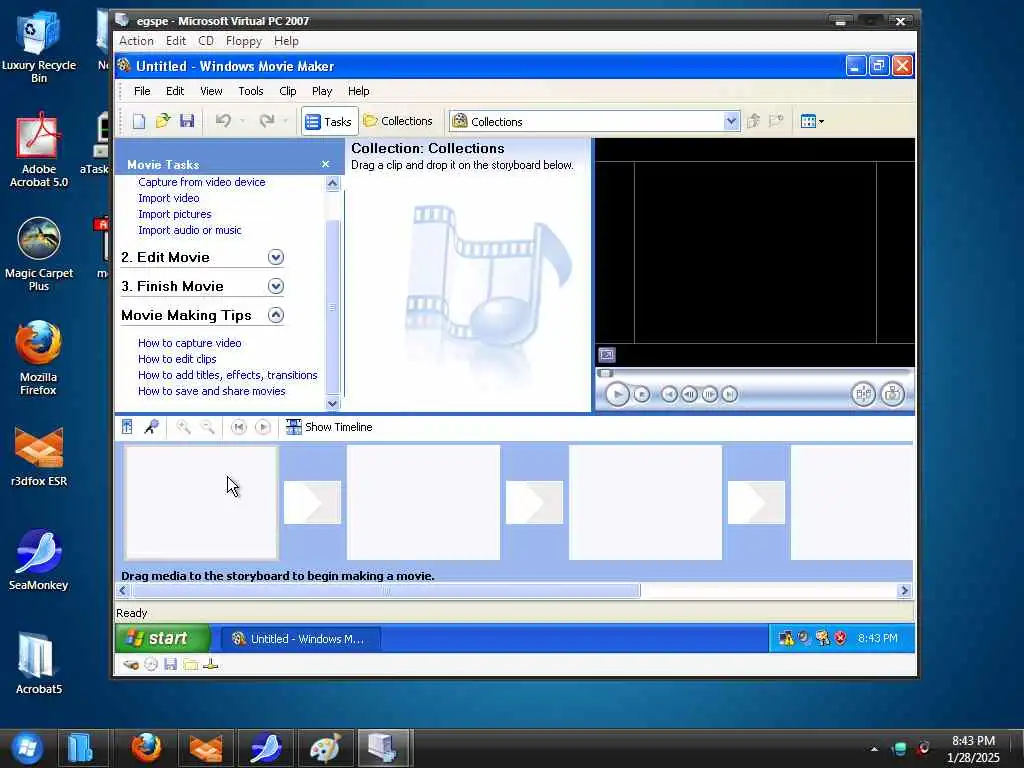
Task: Click the Rewind Storyboard icon
Action: (x=239, y=427)
